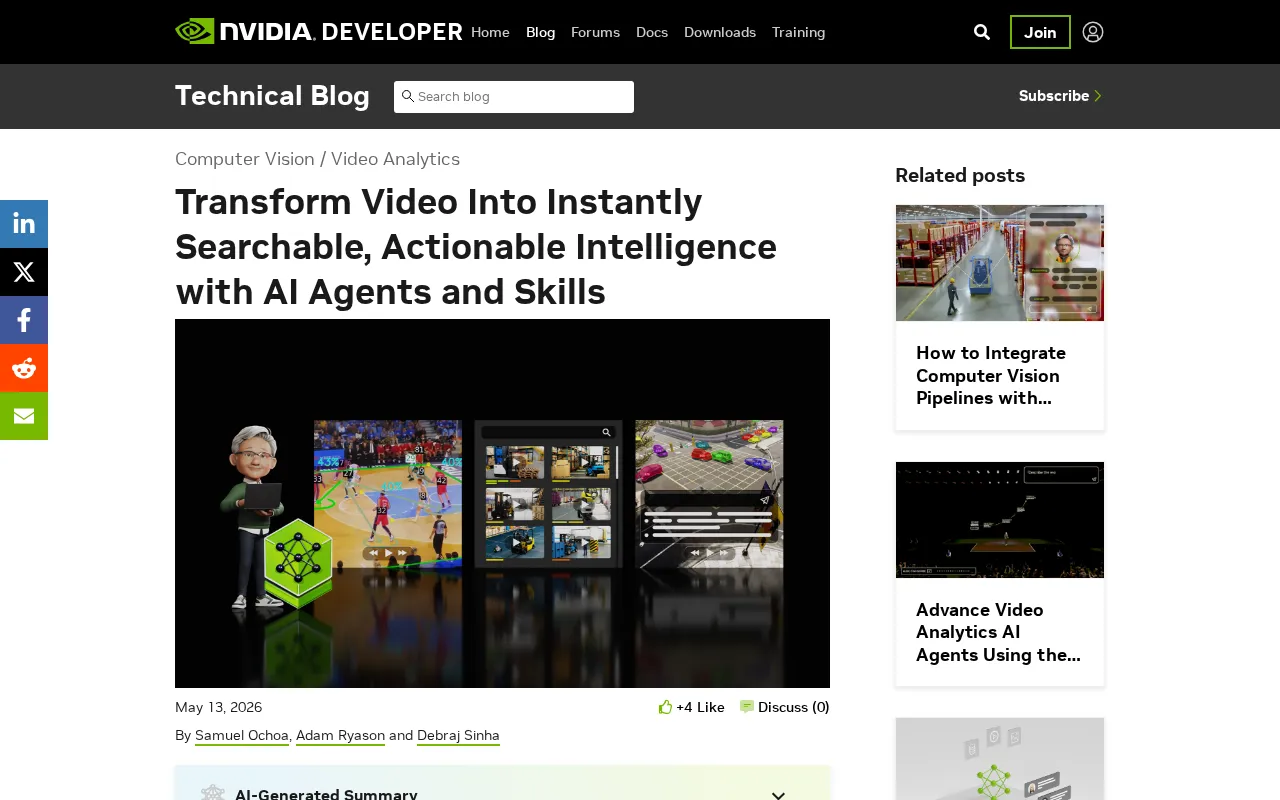This screenshot has height=800, width=1280.
Task: Click the article title heading
Action: (476, 247)
